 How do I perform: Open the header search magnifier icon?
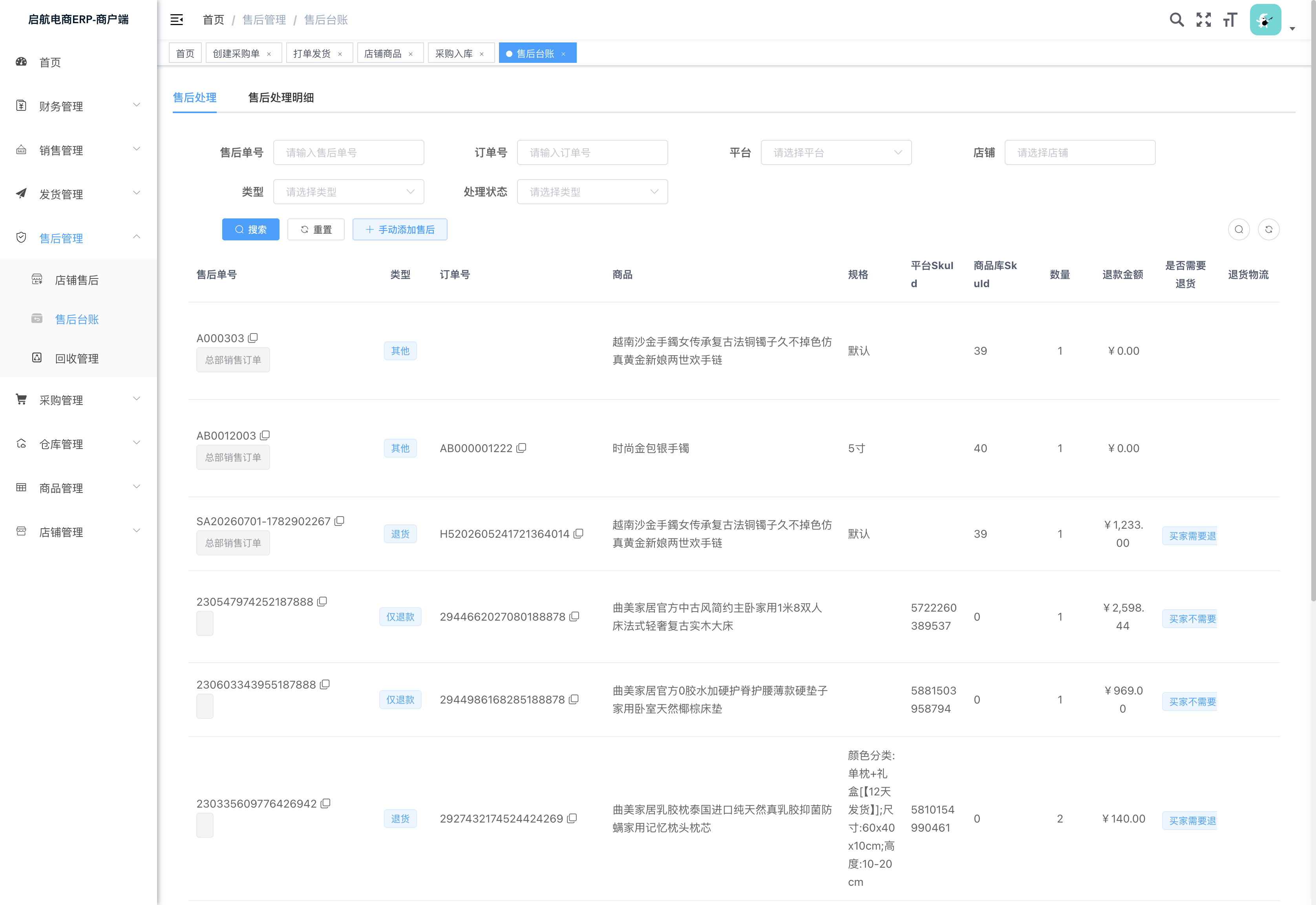[x=1177, y=20]
